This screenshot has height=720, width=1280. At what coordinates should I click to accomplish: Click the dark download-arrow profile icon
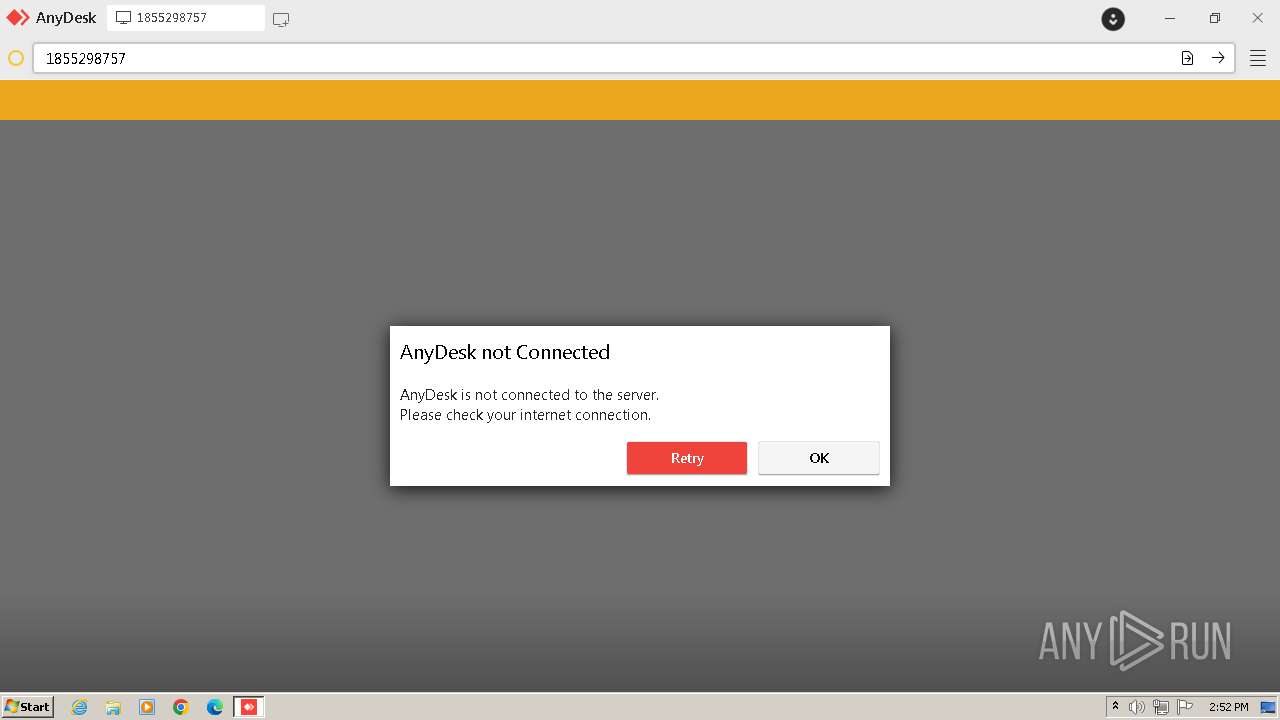tap(1113, 19)
